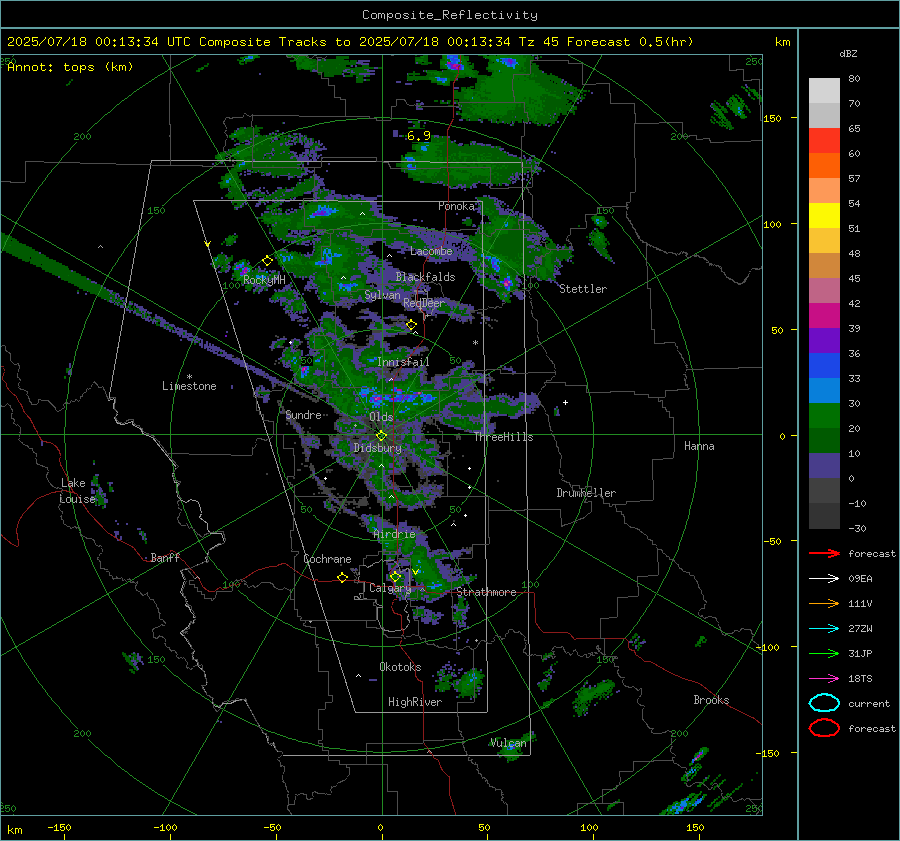Click the Drumheller label
This screenshot has height=841, width=900.
click(586, 493)
